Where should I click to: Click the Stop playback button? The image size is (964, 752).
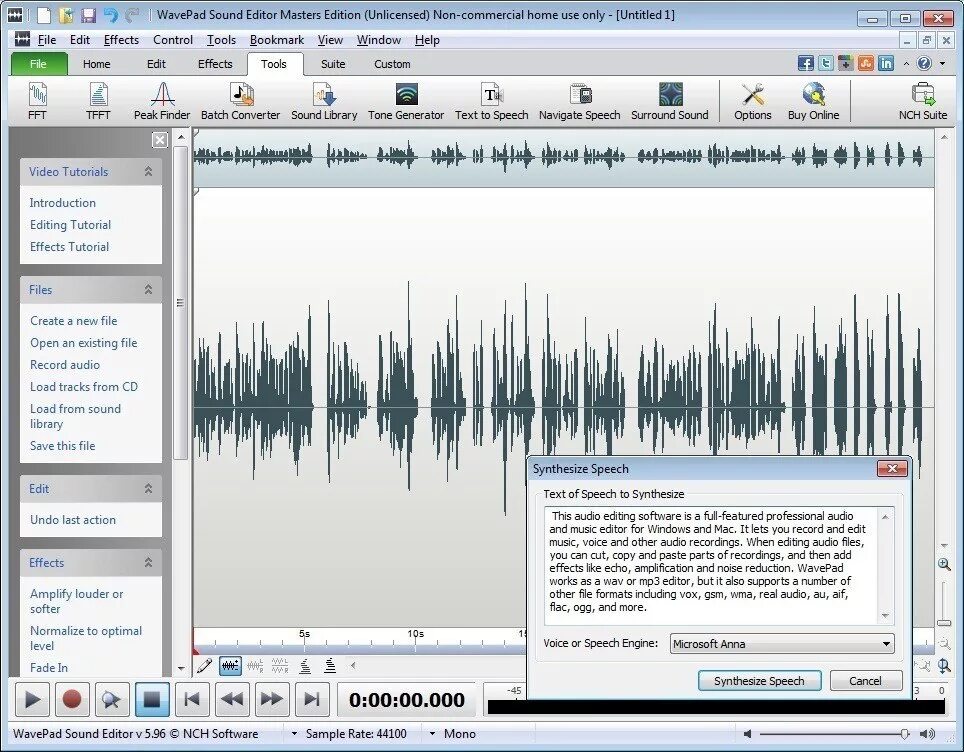click(152, 699)
